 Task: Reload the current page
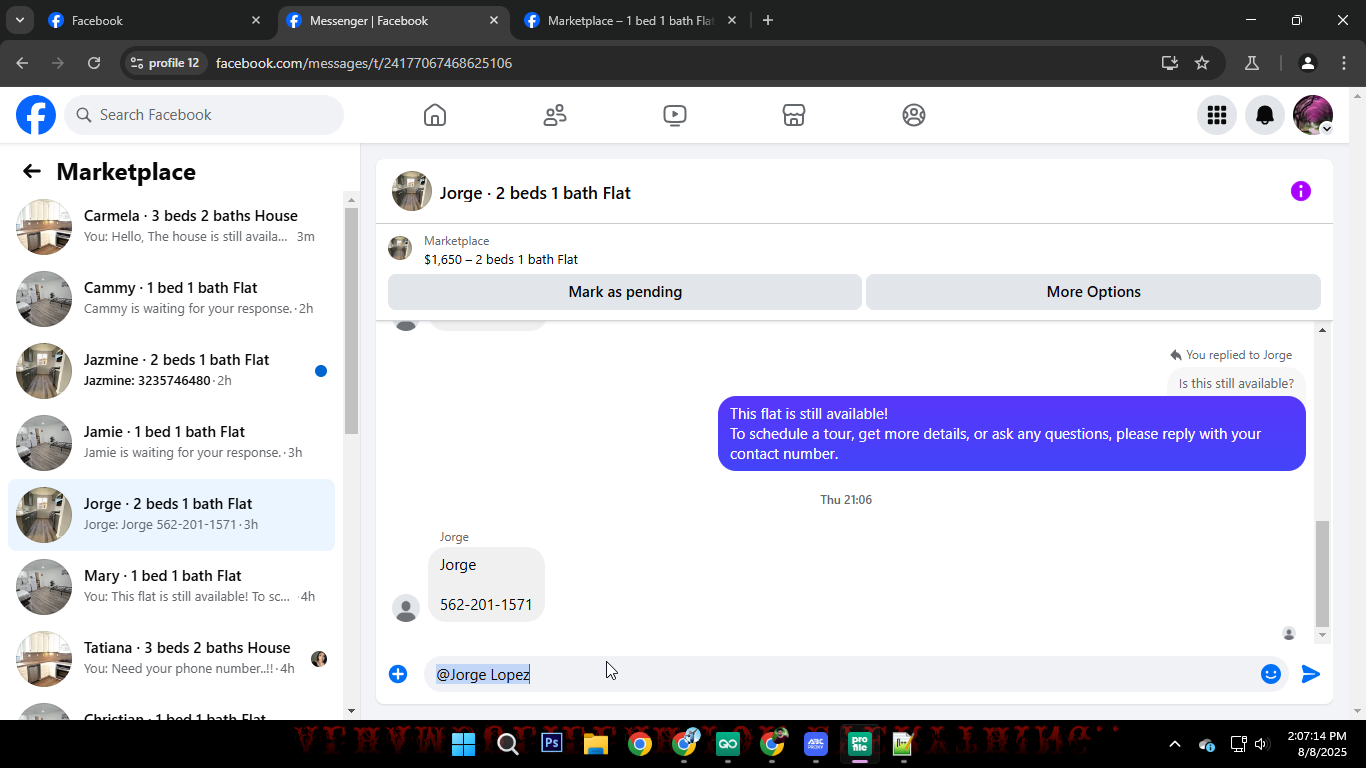94,63
